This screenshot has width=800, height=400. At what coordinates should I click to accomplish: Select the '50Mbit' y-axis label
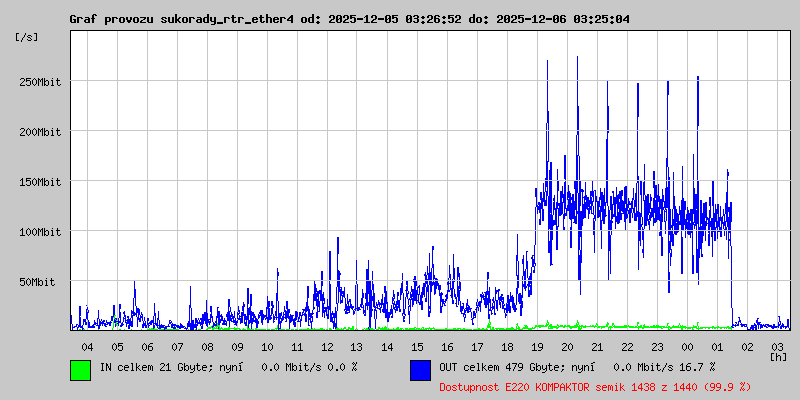coord(37,282)
